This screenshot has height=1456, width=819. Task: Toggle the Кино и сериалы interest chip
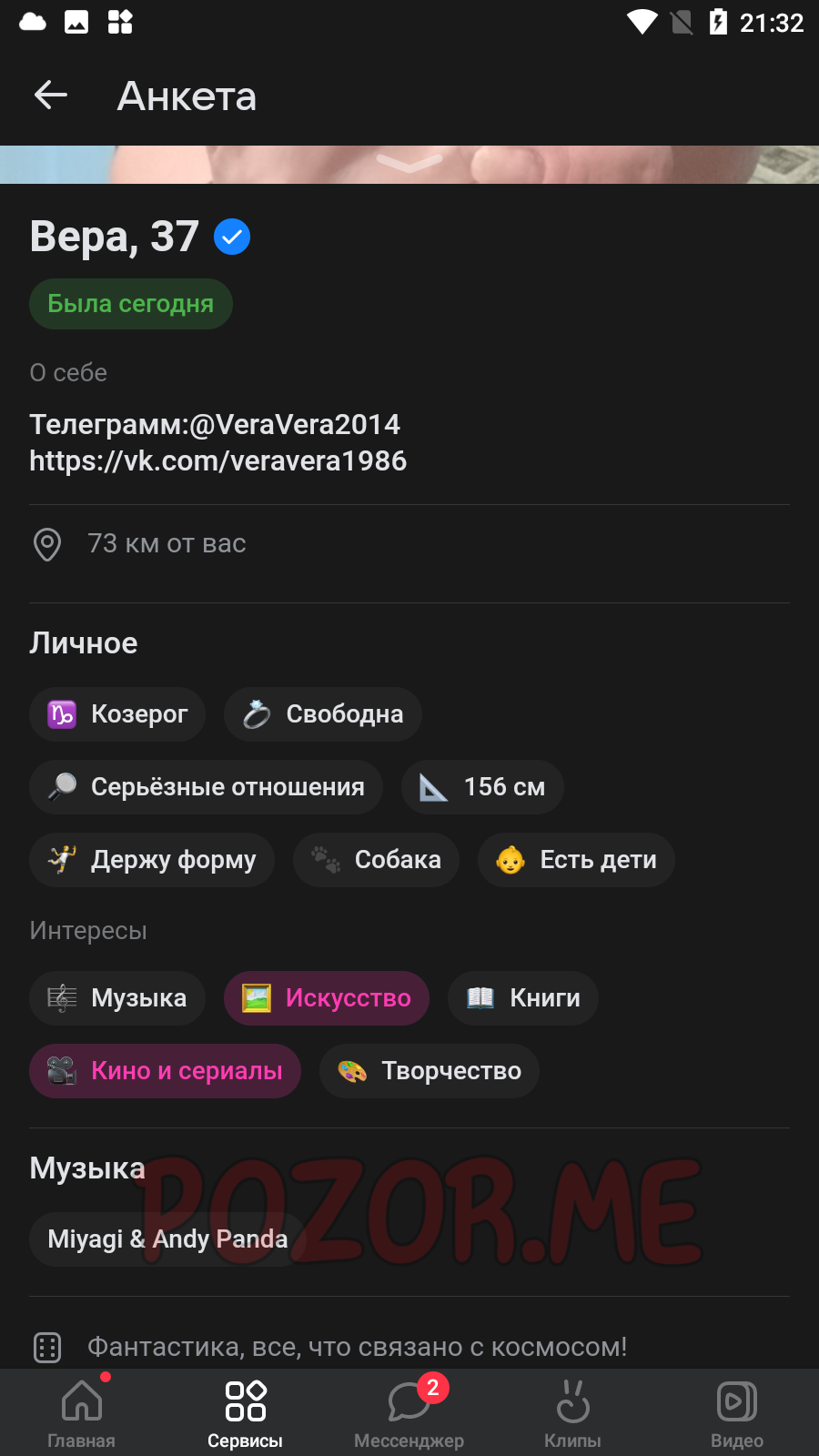click(165, 1071)
